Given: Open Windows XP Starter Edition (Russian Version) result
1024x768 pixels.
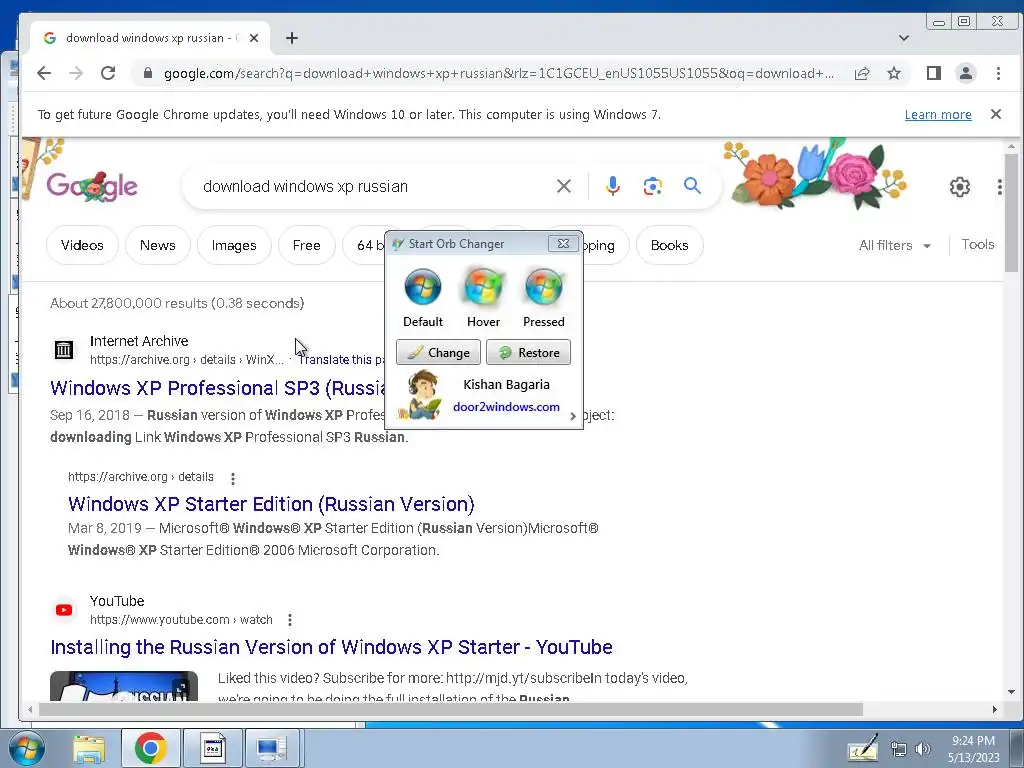Looking at the screenshot, I should click(x=271, y=504).
